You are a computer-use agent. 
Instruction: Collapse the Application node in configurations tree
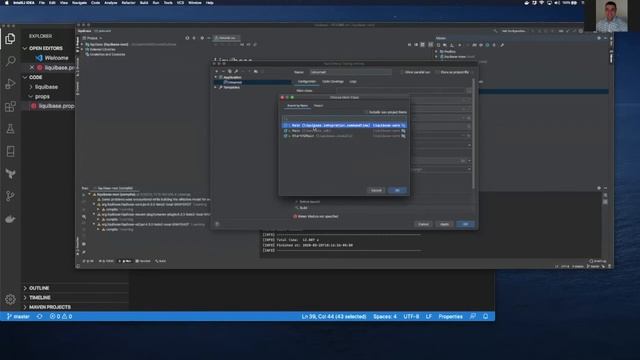216,77
